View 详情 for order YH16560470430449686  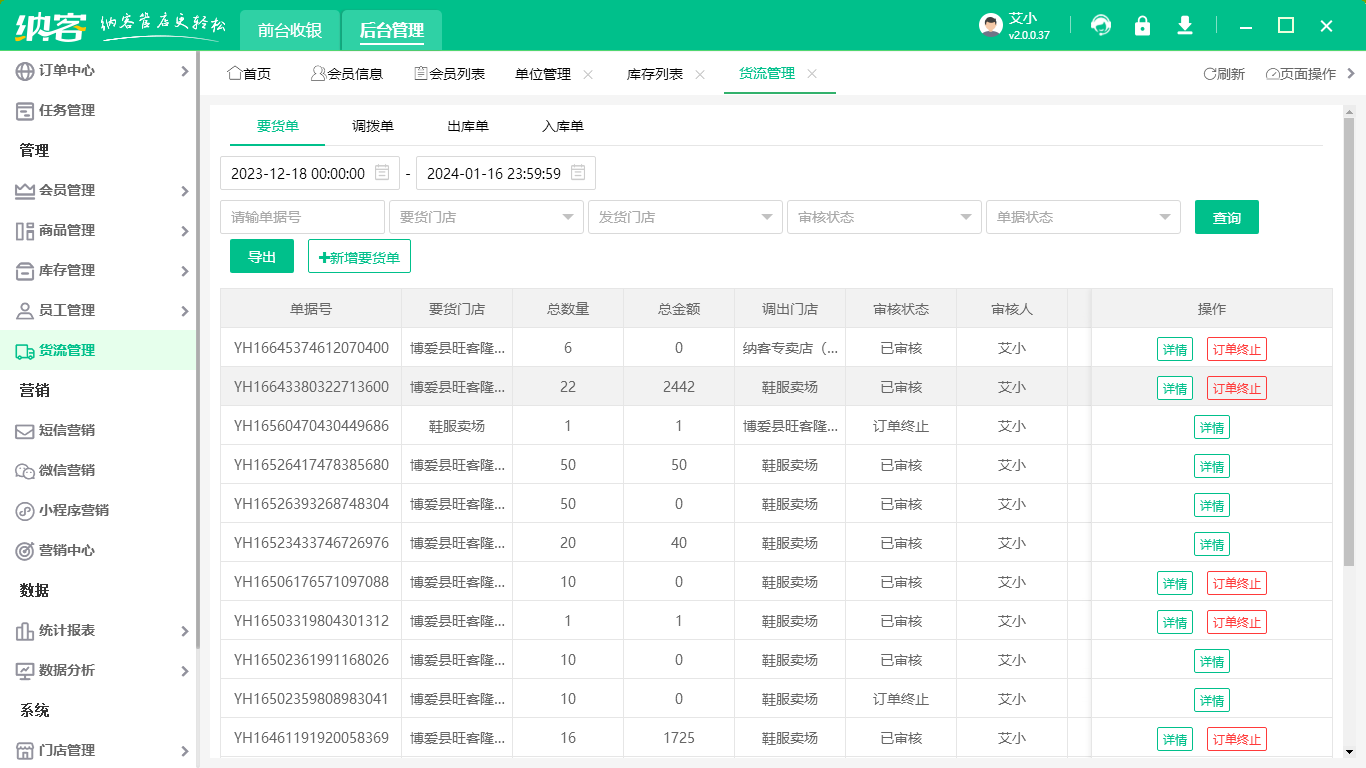(1212, 427)
